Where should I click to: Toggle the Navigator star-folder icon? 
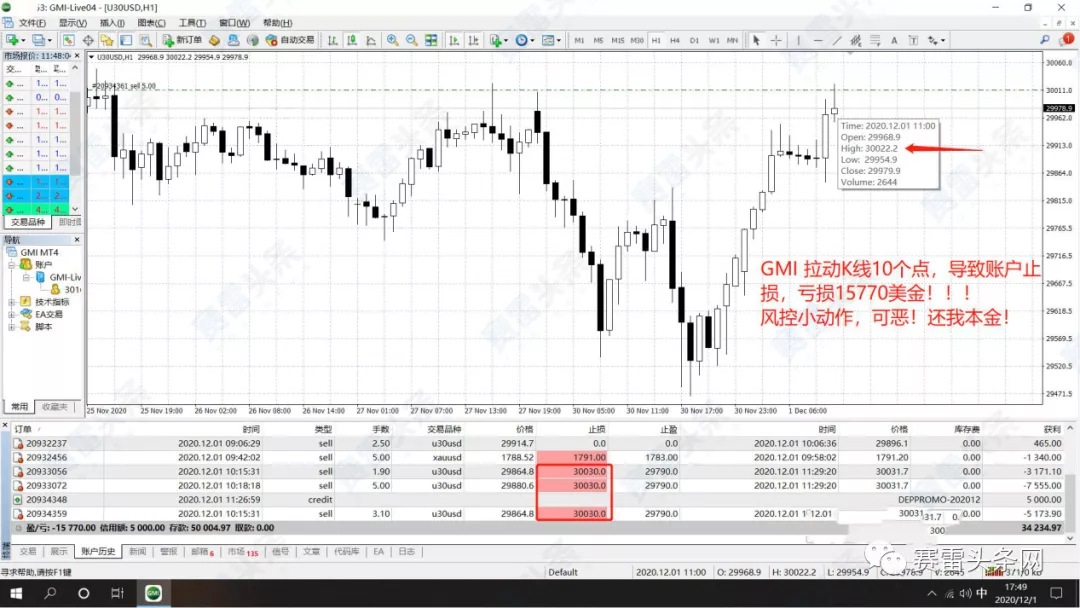point(107,41)
